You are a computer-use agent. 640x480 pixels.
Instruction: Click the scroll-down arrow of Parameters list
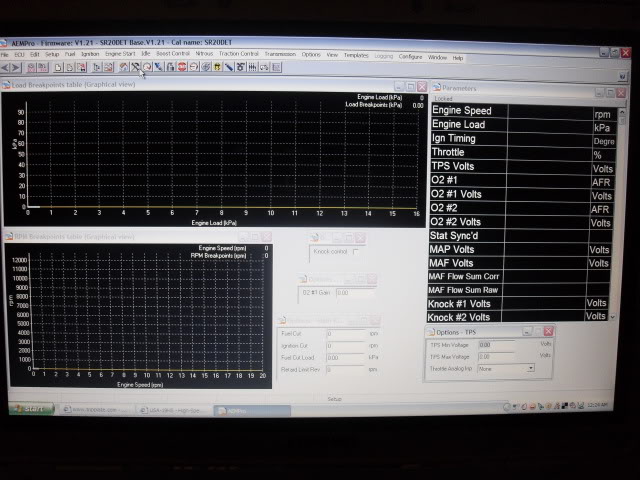[612, 316]
